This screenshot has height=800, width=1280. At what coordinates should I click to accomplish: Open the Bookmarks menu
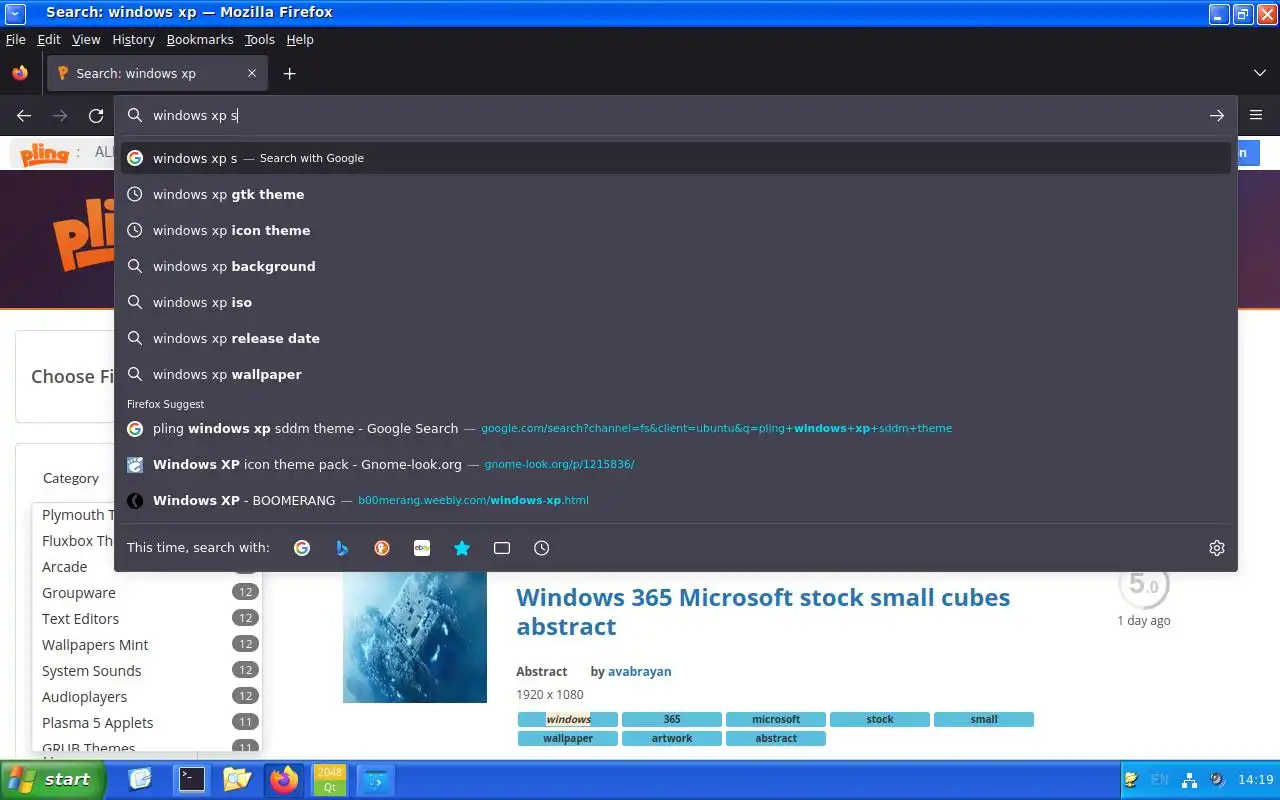pos(200,40)
